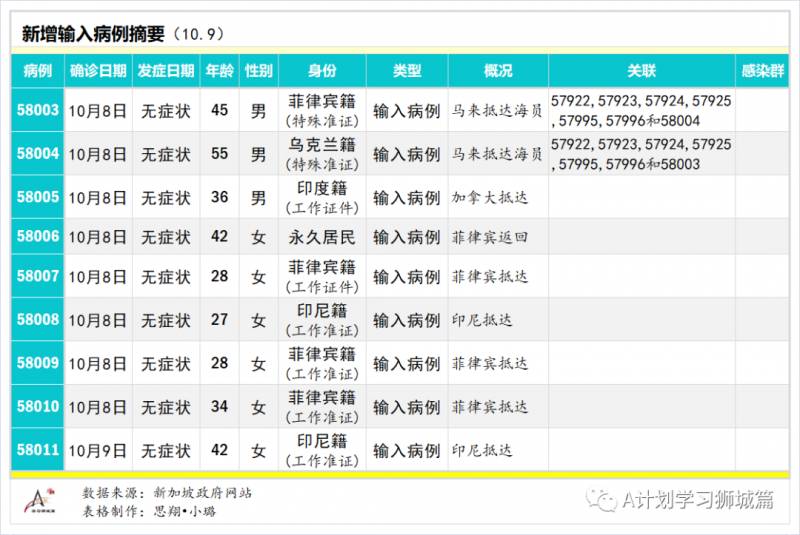
Task: Click age 27 in row 58008
Action: (219, 320)
